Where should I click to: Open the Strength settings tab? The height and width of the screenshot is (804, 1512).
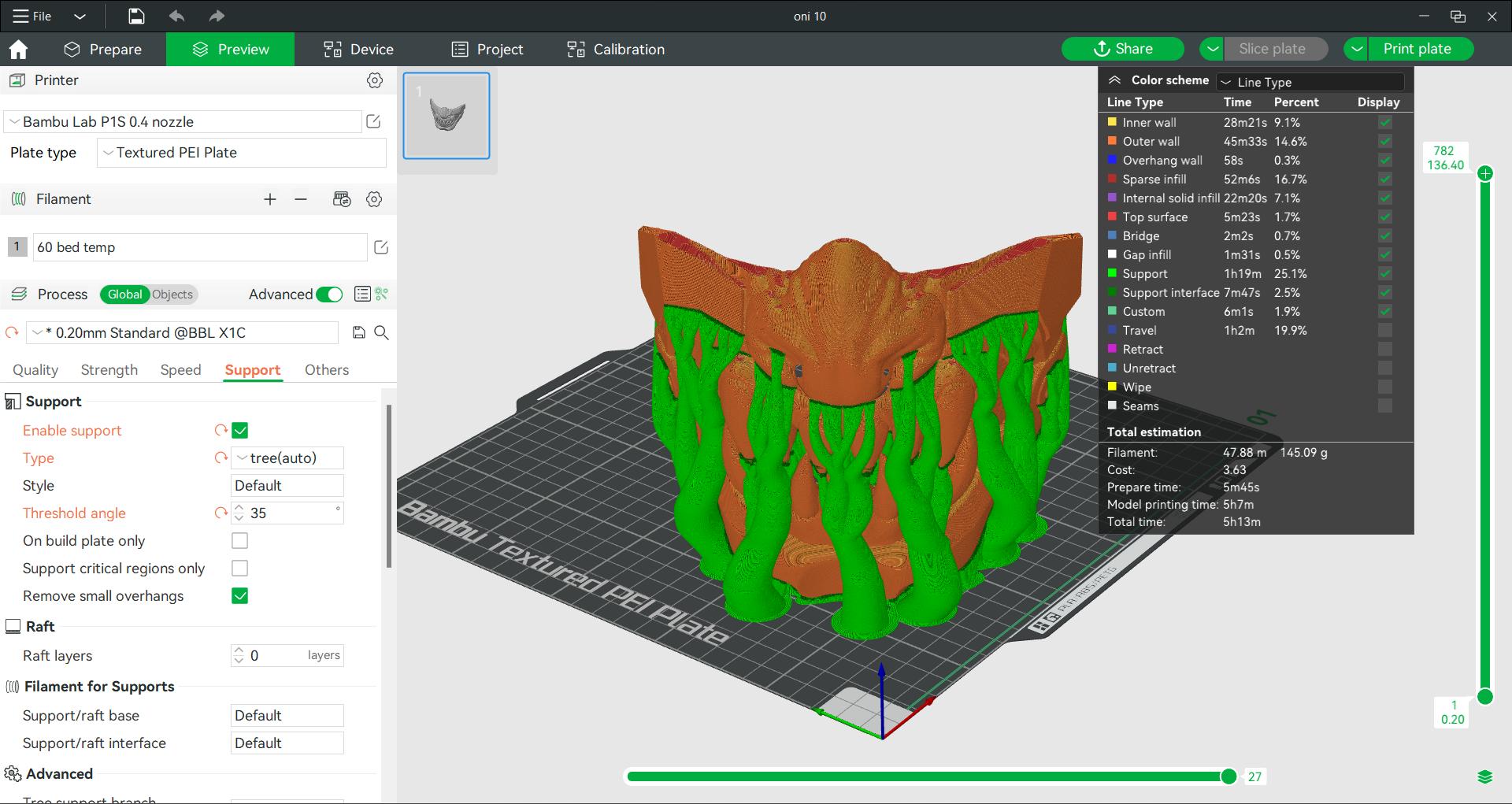tap(109, 369)
